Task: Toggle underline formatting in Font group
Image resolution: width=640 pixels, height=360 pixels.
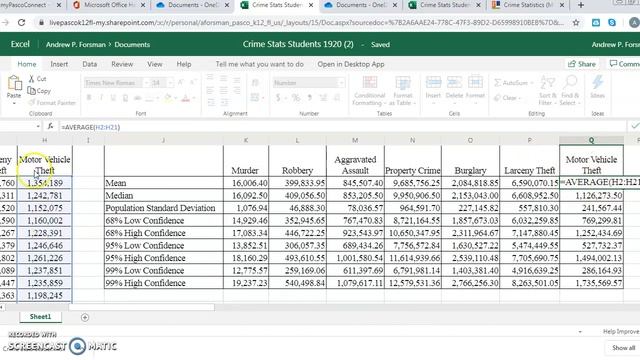Action: pos(113,97)
